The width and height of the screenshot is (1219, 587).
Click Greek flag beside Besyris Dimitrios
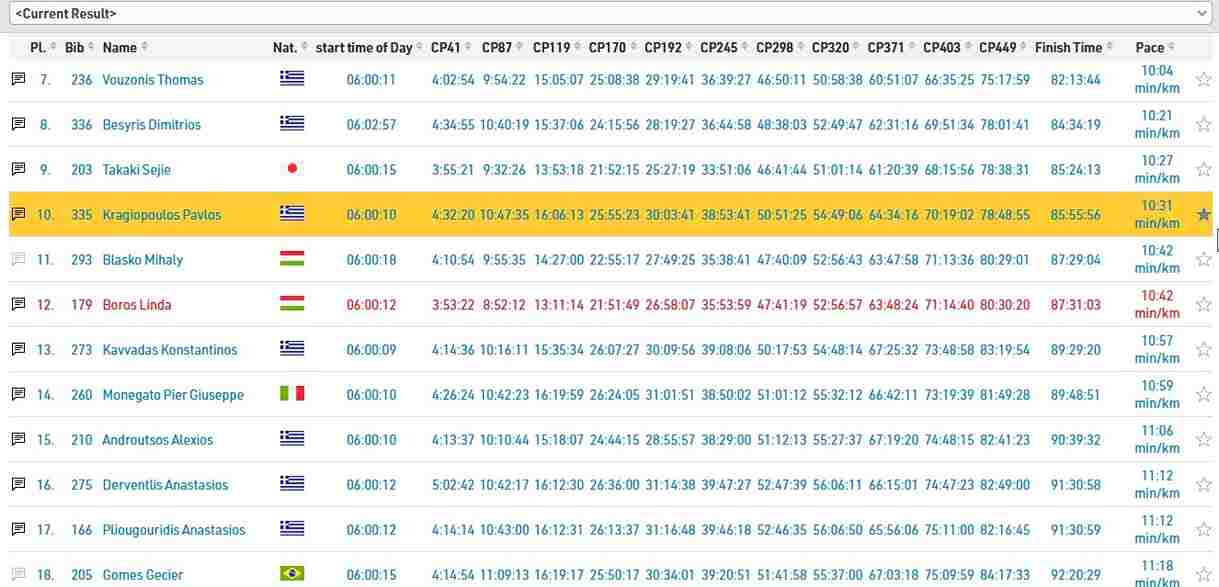pos(292,124)
